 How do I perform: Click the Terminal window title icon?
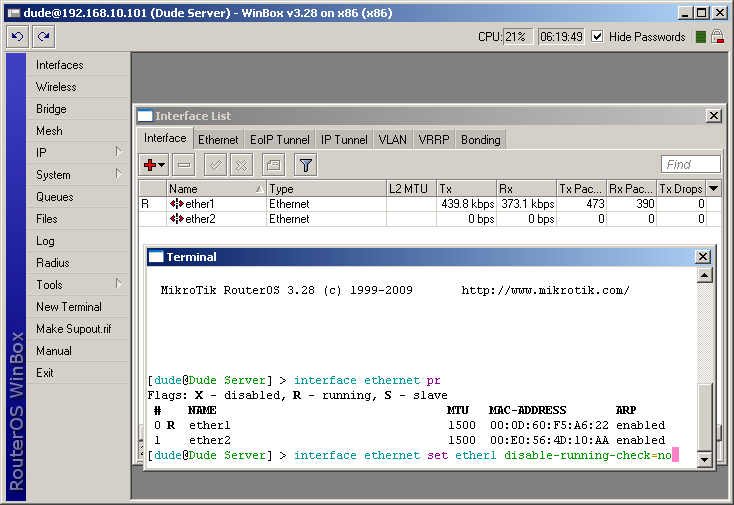tap(156, 256)
